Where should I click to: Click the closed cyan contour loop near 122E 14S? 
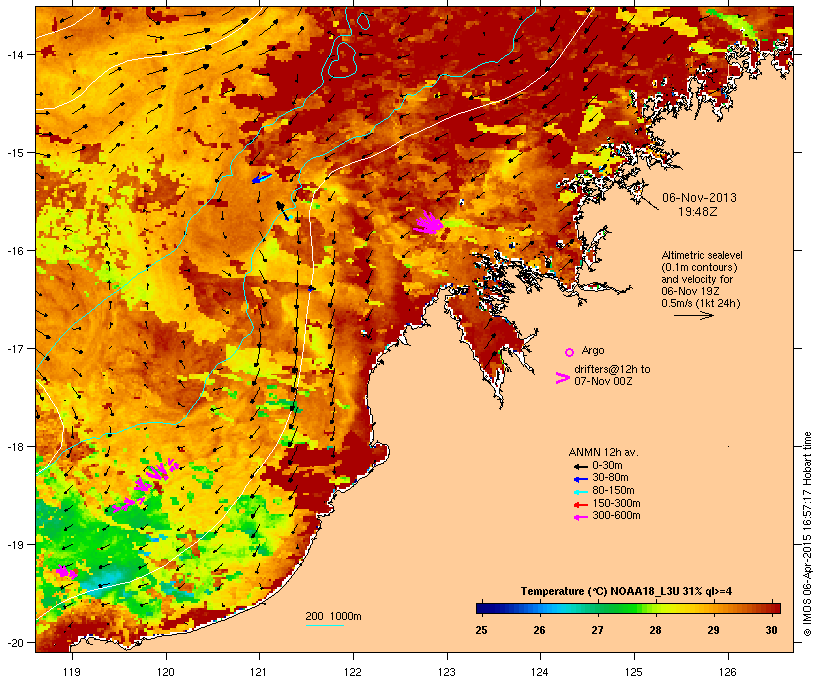[x=343, y=60]
